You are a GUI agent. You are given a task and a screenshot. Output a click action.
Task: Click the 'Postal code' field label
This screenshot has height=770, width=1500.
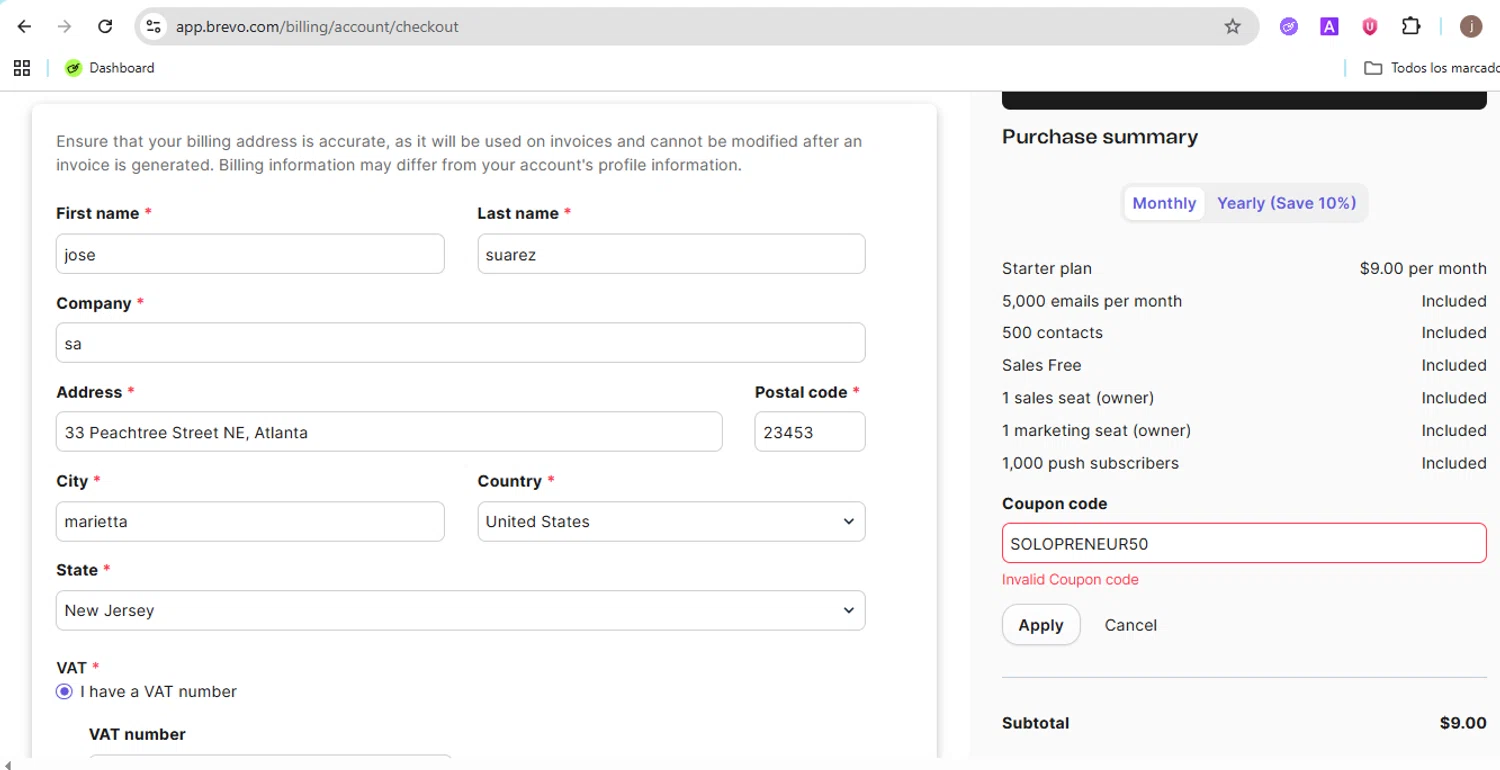[801, 392]
